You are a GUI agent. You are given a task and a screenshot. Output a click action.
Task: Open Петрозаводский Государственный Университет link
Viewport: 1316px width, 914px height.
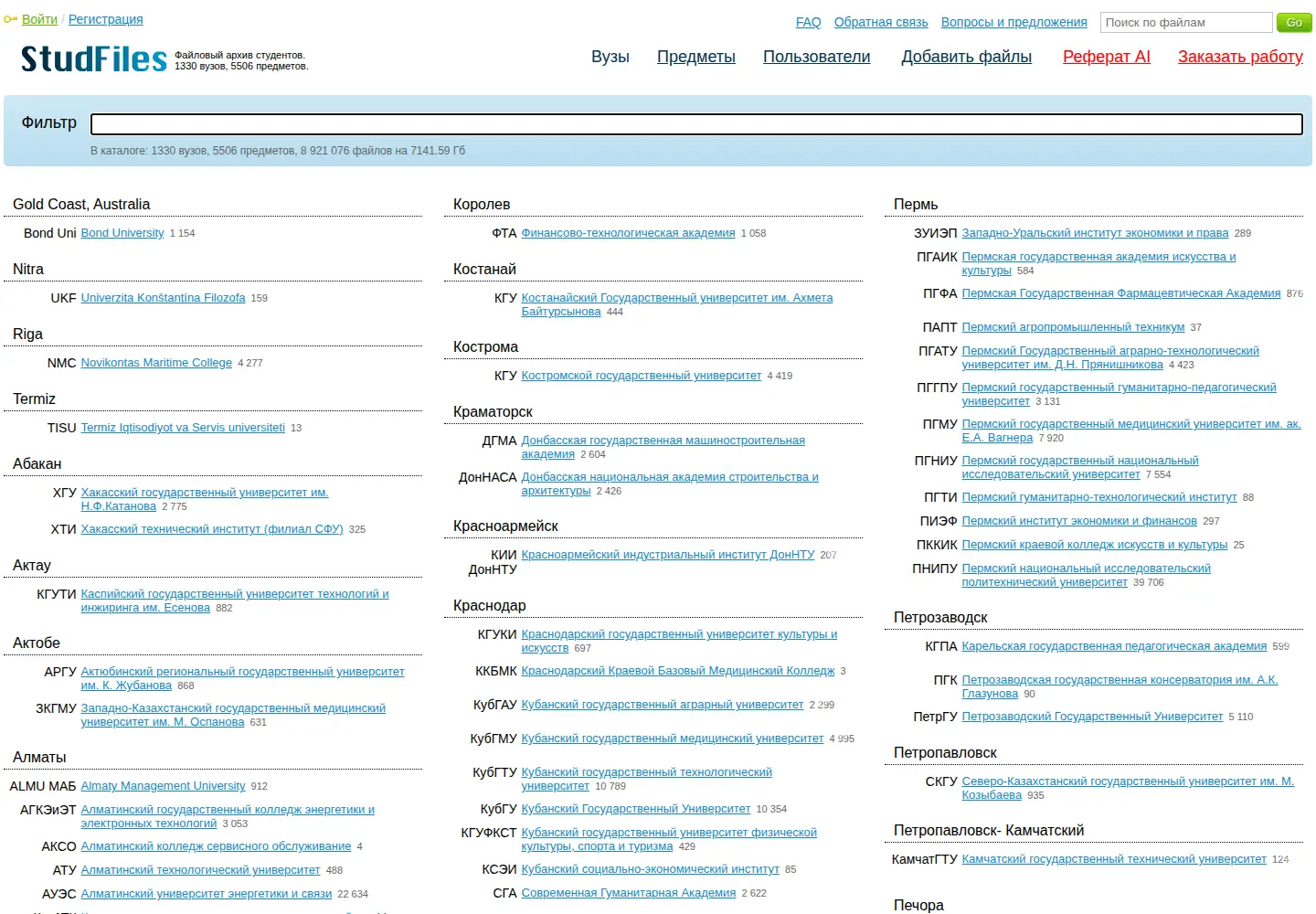click(x=1092, y=717)
